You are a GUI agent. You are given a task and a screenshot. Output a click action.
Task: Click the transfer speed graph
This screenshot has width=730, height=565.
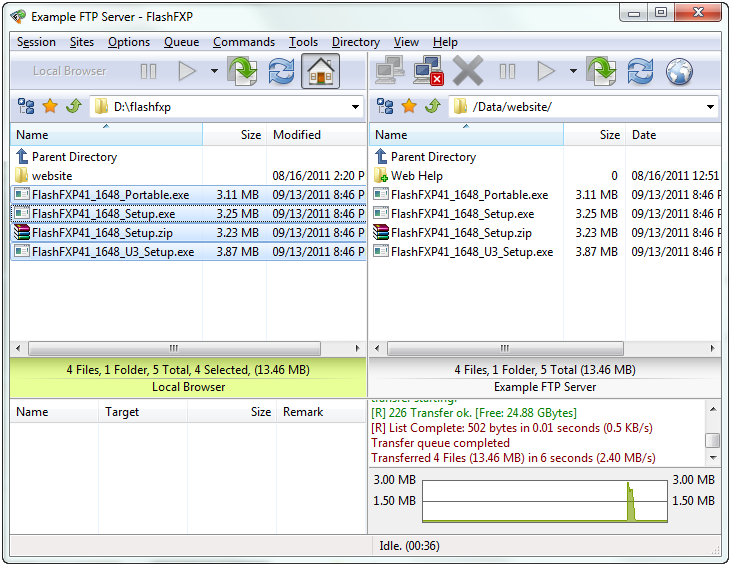pos(545,501)
